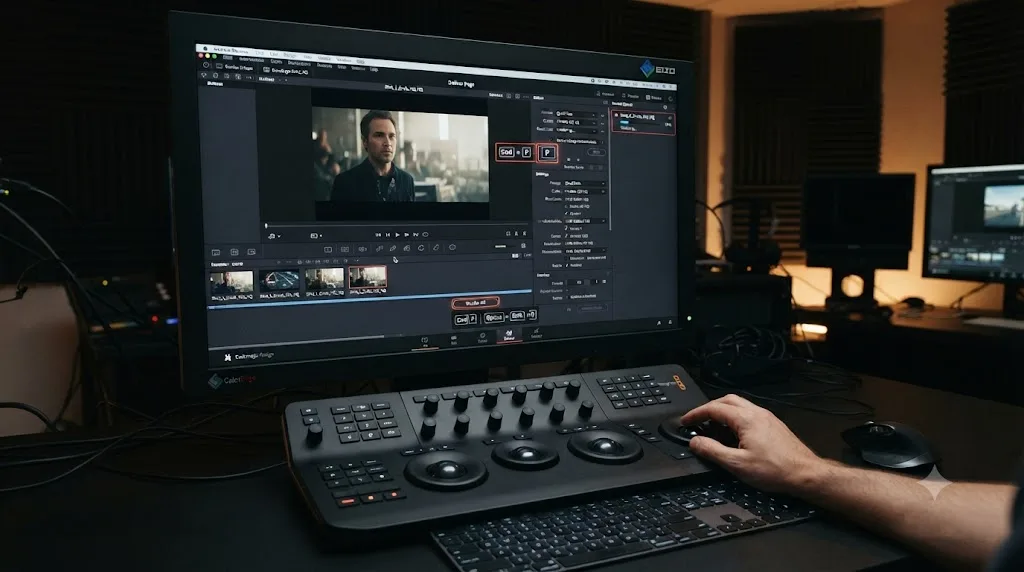Click the grid icon beside the zoom slider
This screenshot has width=1024, height=572.
[x=523, y=246]
